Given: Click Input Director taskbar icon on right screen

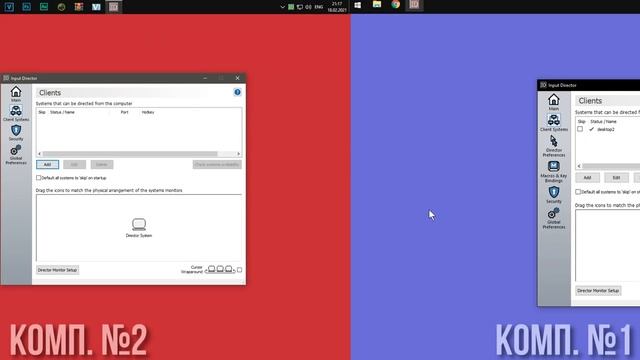Looking at the screenshot, I should tap(414, 5).
